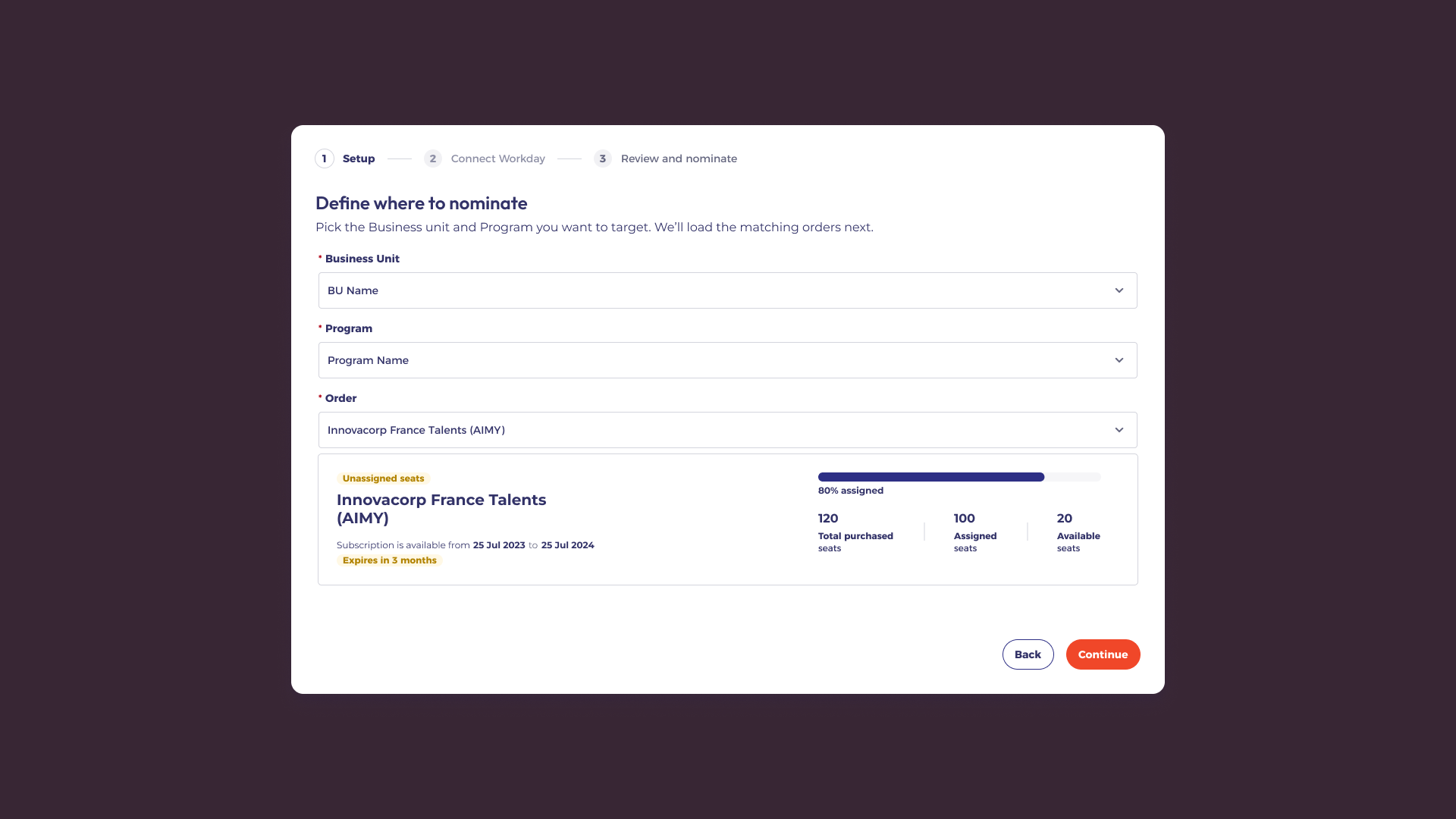Click the Review and nominate step label

(x=678, y=158)
